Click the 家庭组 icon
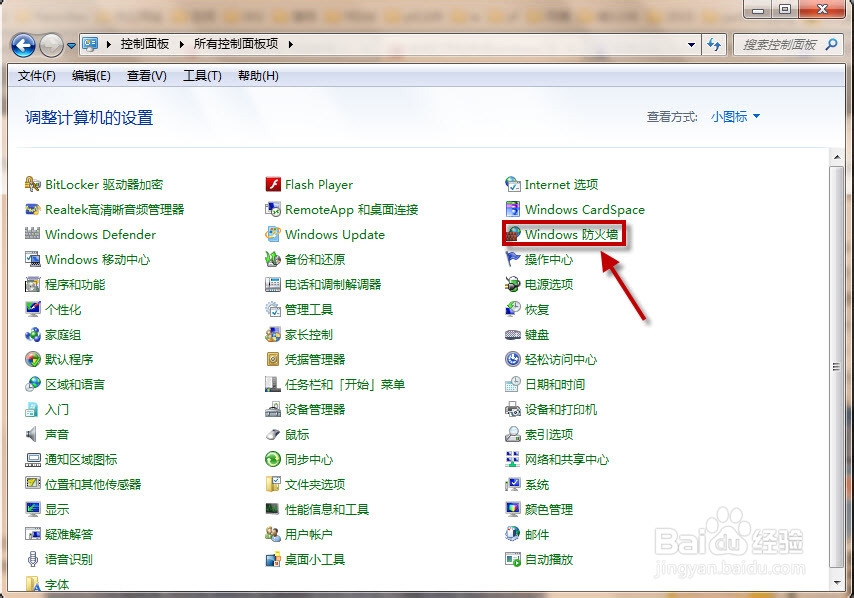 [x=33, y=334]
